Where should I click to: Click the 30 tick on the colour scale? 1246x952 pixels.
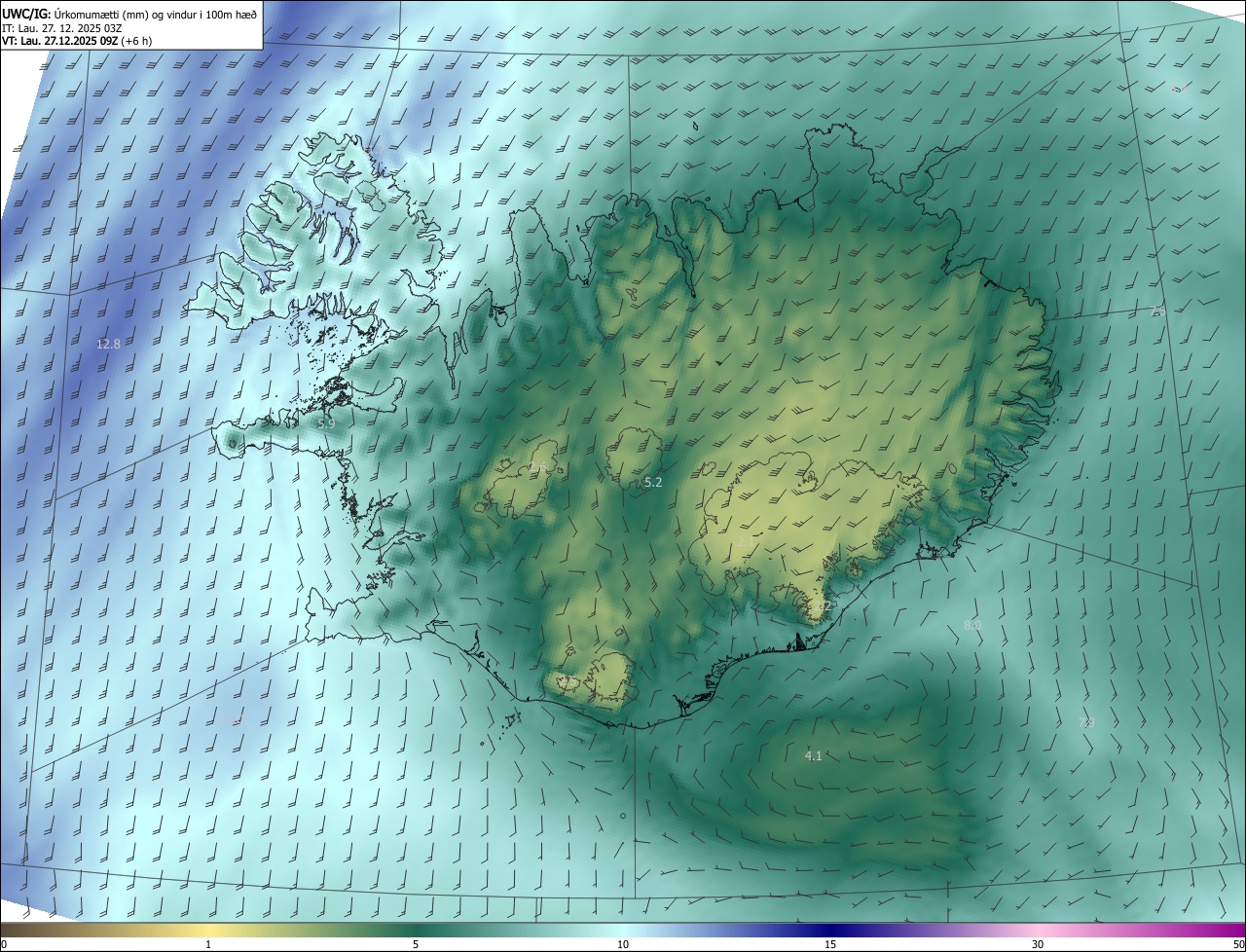[1038, 944]
